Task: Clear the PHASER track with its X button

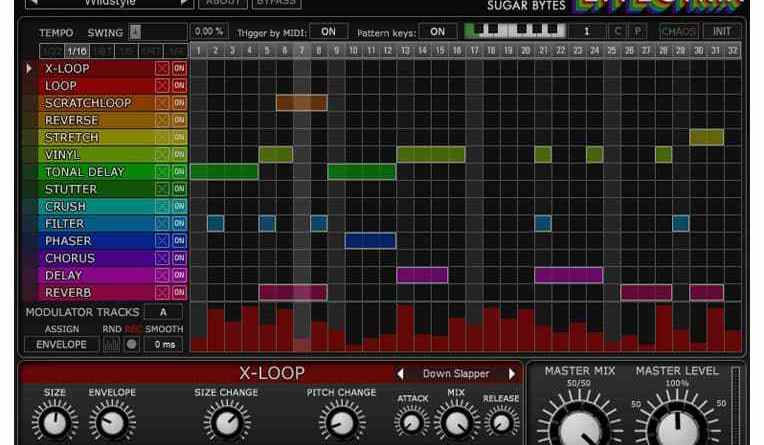Action: pyautogui.click(x=162, y=241)
